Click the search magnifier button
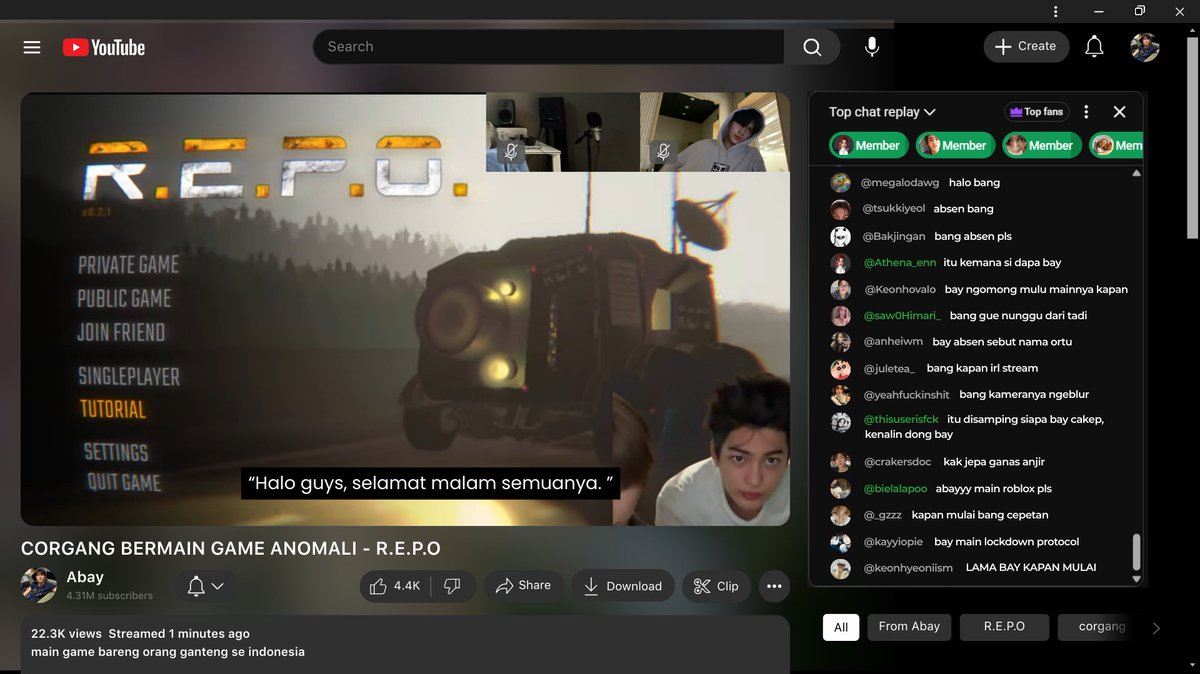 click(x=812, y=47)
